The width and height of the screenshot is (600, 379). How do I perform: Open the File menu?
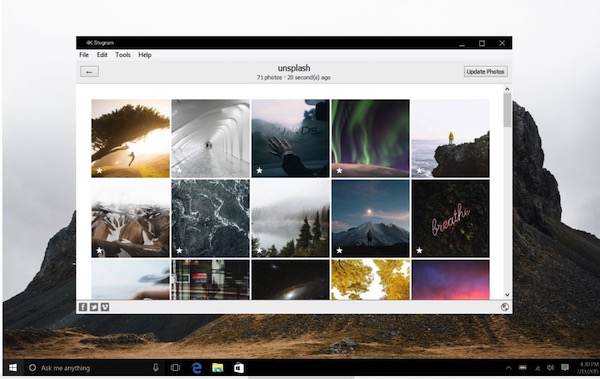click(84, 55)
